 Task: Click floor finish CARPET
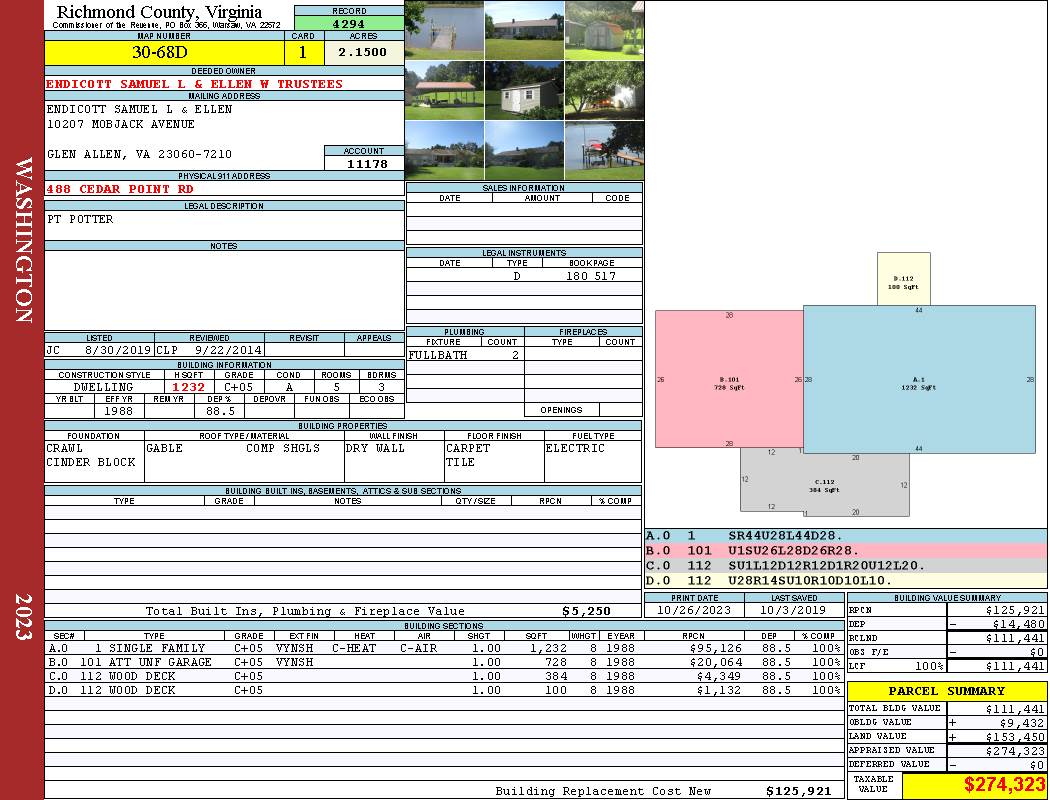point(468,448)
